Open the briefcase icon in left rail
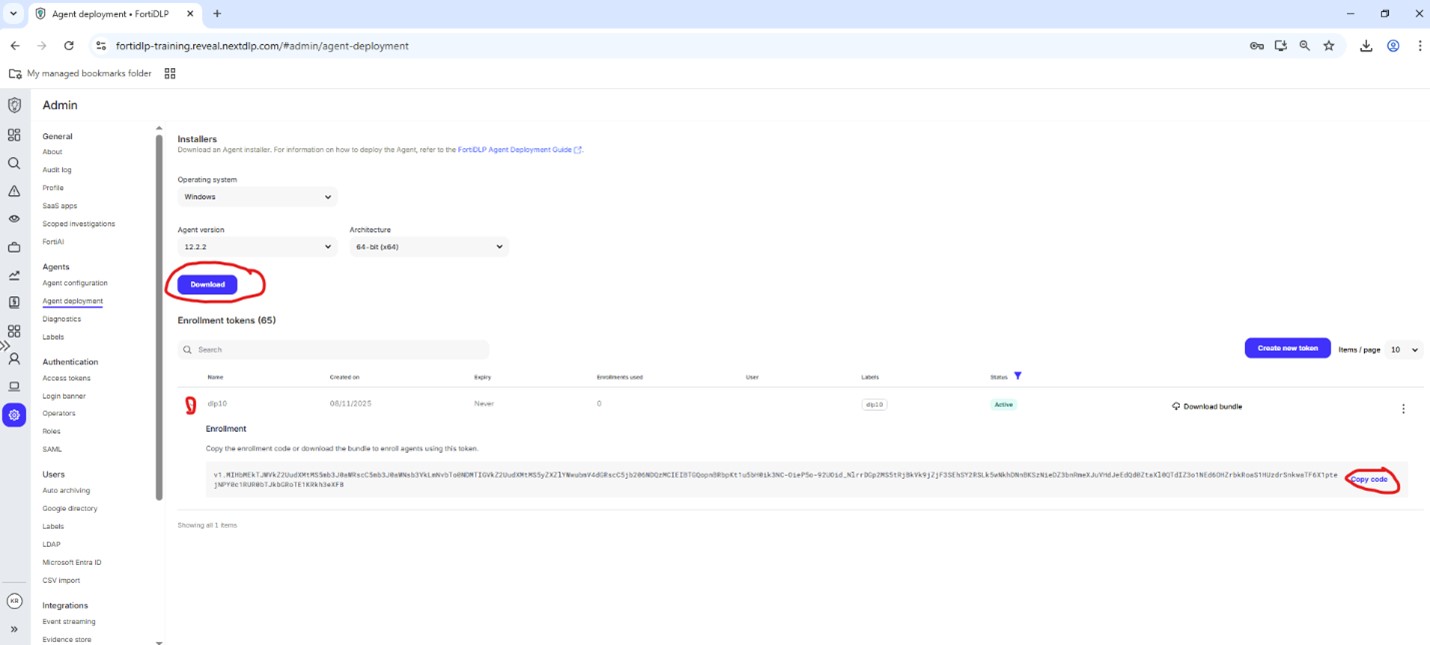The image size is (1430, 645). coord(14,247)
